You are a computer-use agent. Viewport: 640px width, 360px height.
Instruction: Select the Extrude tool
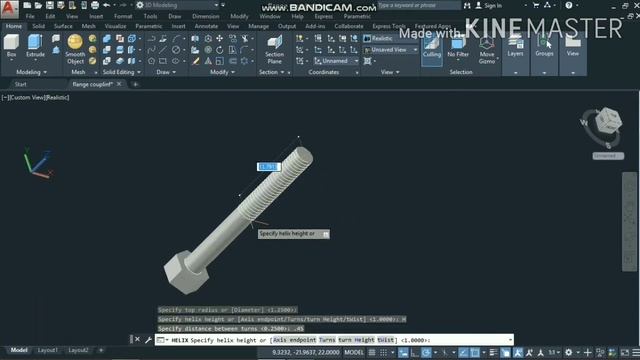(x=35, y=46)
